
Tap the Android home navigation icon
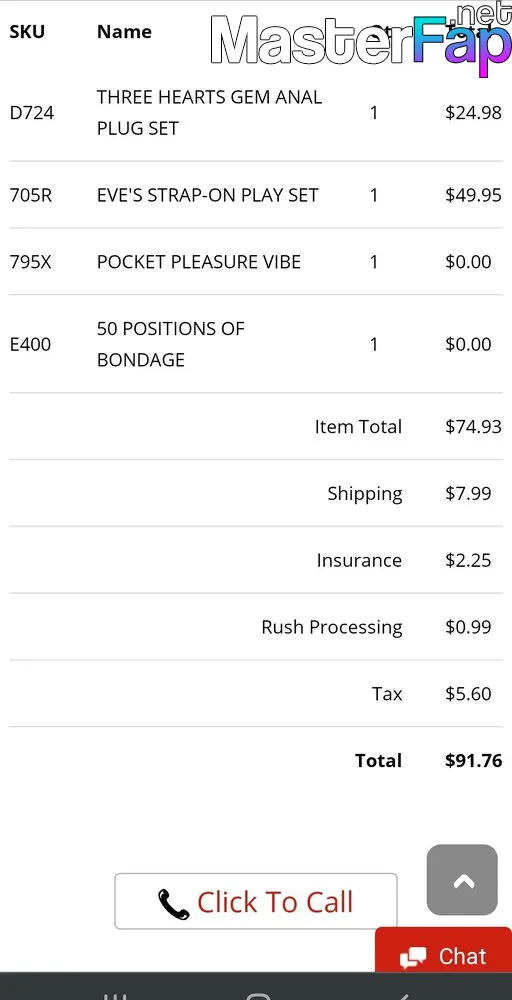258,996
